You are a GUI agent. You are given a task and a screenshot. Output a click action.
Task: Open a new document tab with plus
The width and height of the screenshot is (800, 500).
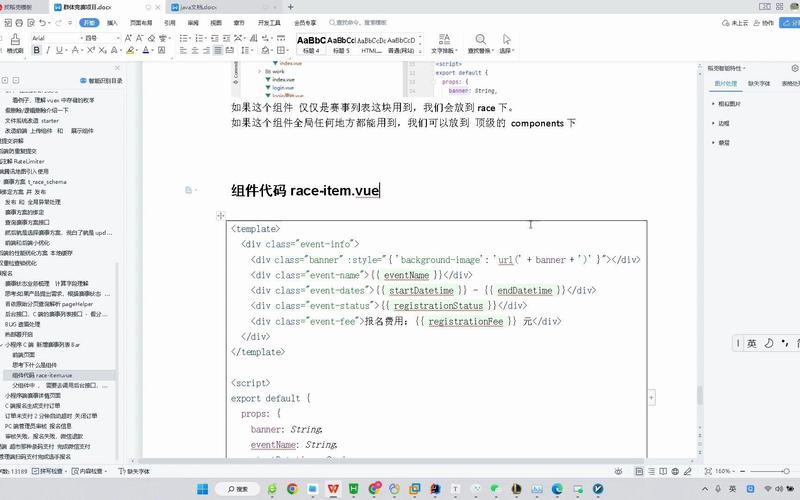pos(290,7)
